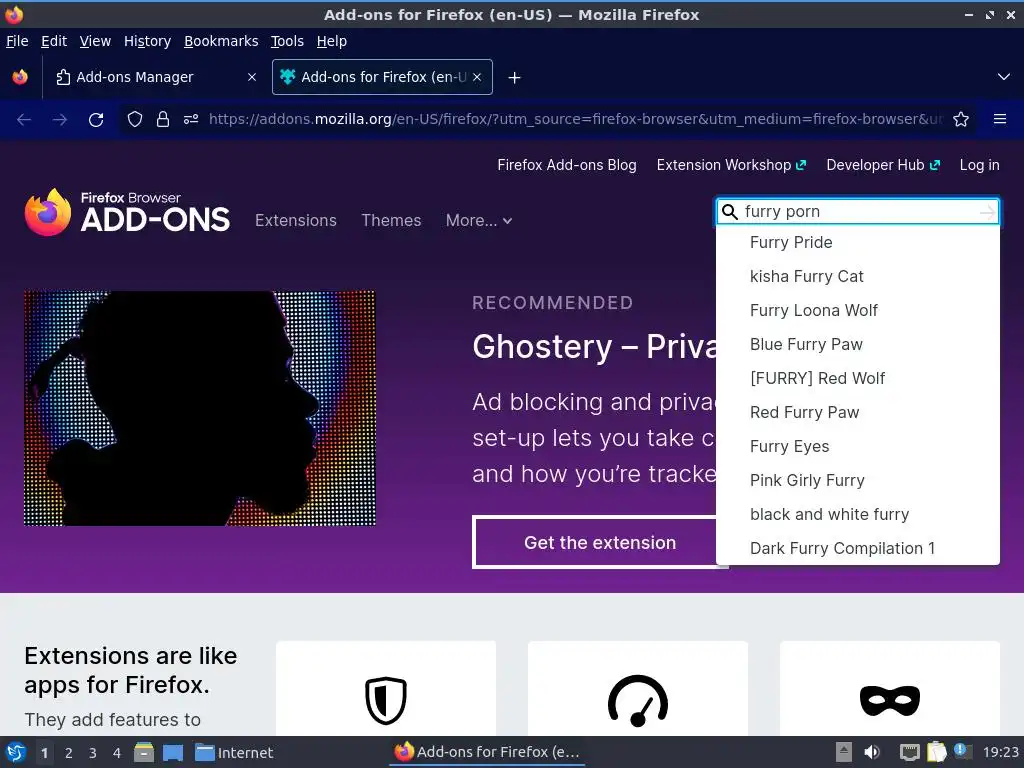Click the Ghostery recommended extension title
The image size is (1024, 768).
(x=594, y=346)
